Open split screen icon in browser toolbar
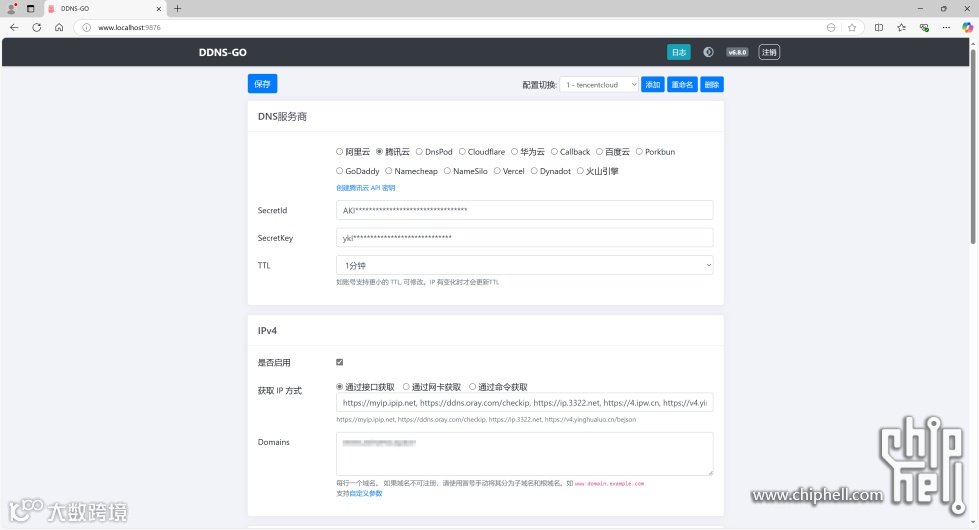979x530 pixels. pos(879,27)
